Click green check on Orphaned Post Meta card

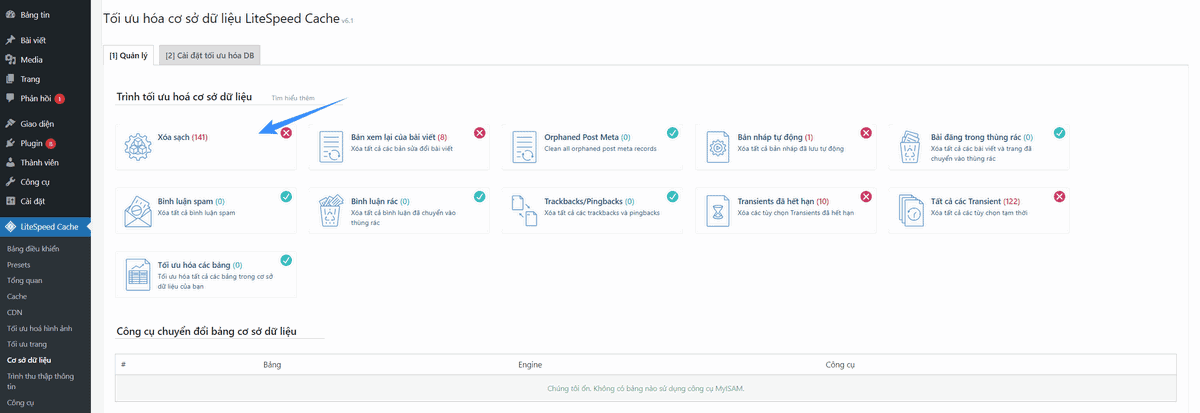pyautogui.click(x=672, y=132)
